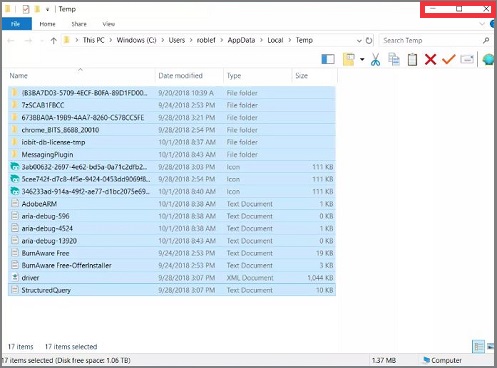Select the aria-debug-4524 file
The width and height of the screenshot is (497, 368).
[172, 229]
